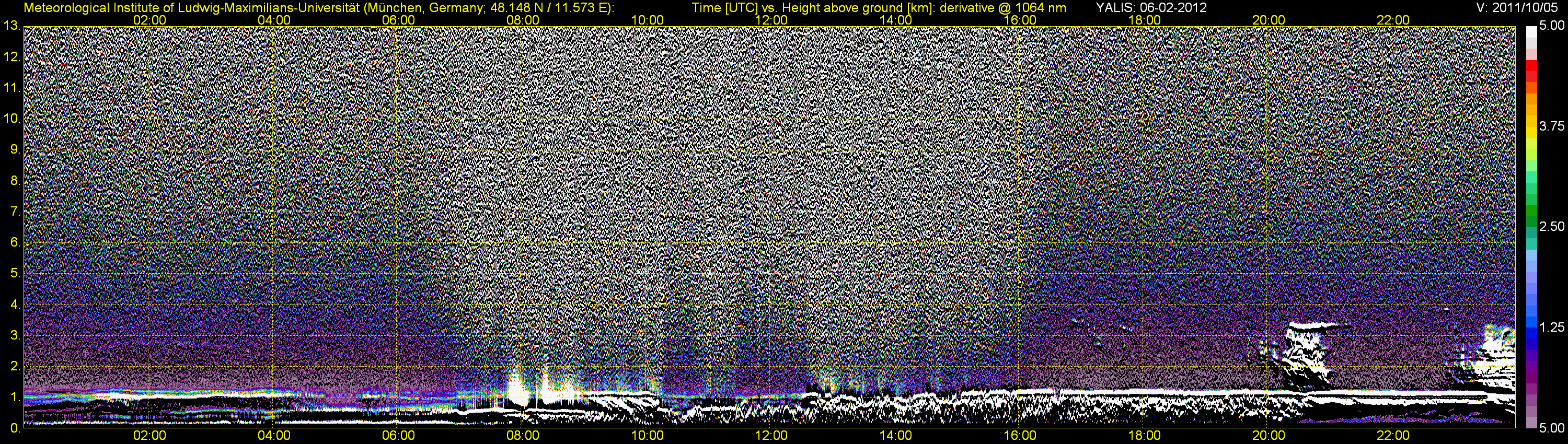The width and height of the screenshot is (1568, 444).
Task: Click the 3.75 colorbar value
Action: [x=1552, y=126]
